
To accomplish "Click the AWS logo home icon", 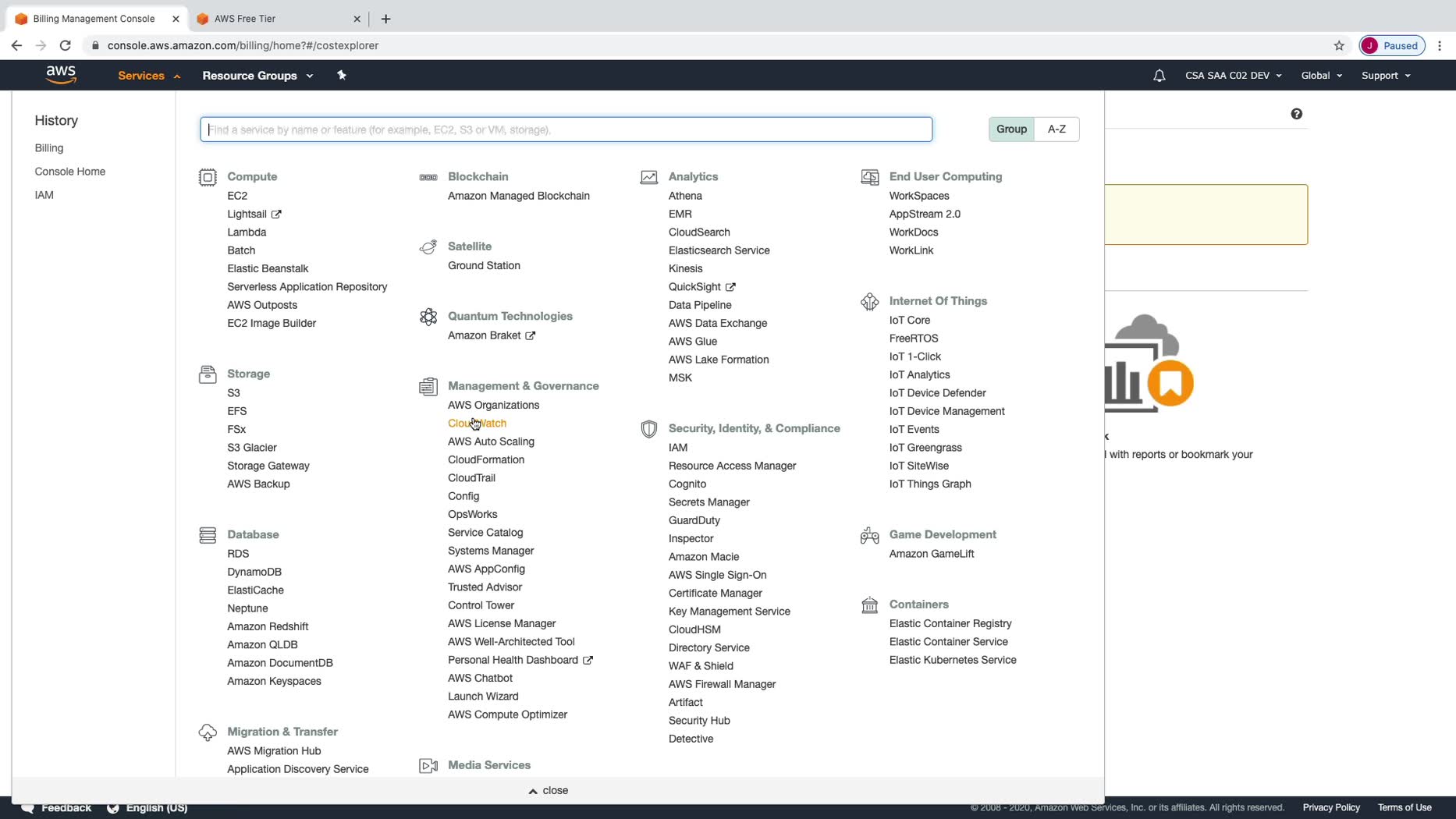I will click(x=61, y=75).
